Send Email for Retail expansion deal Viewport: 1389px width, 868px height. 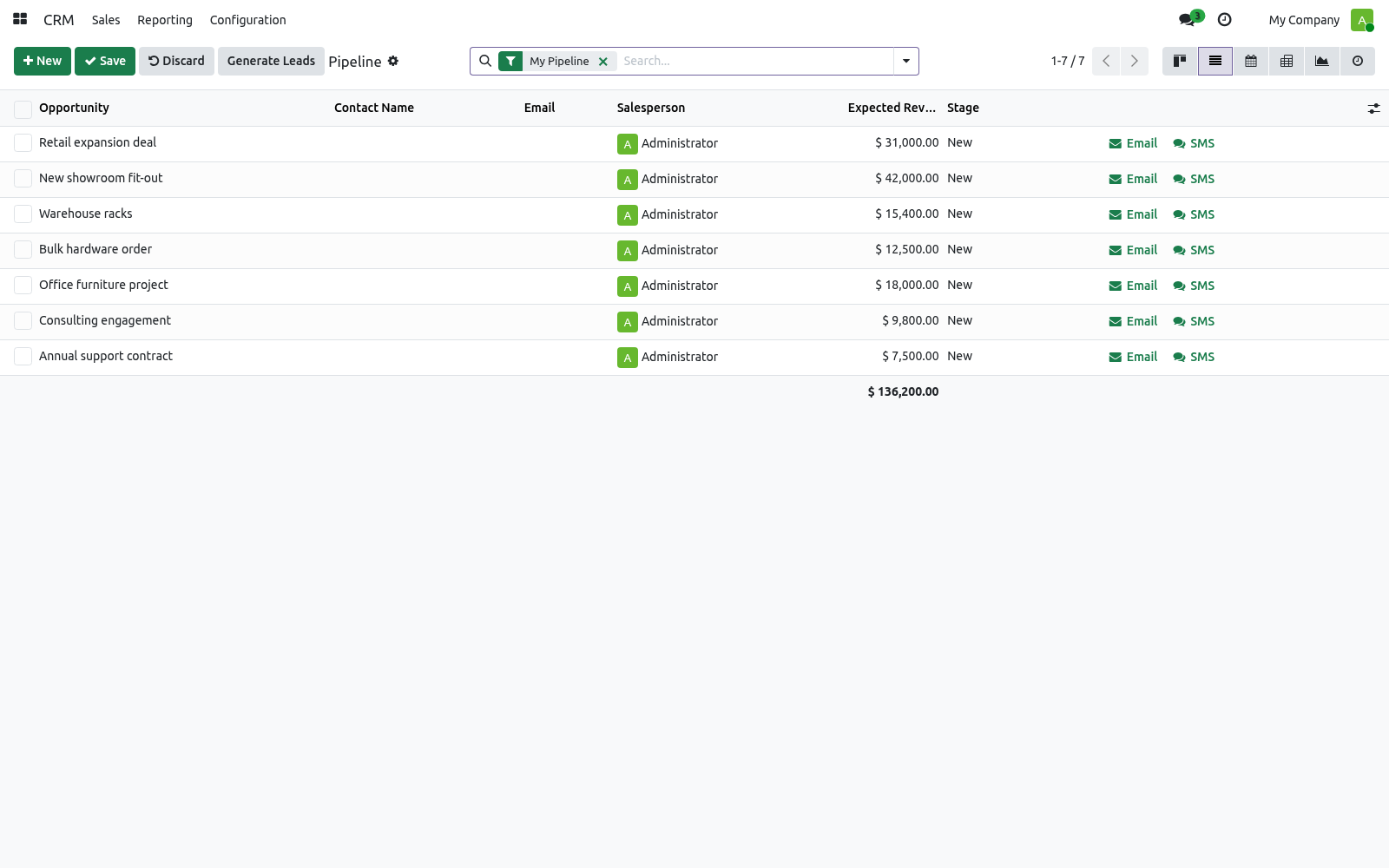(1133, 143)
